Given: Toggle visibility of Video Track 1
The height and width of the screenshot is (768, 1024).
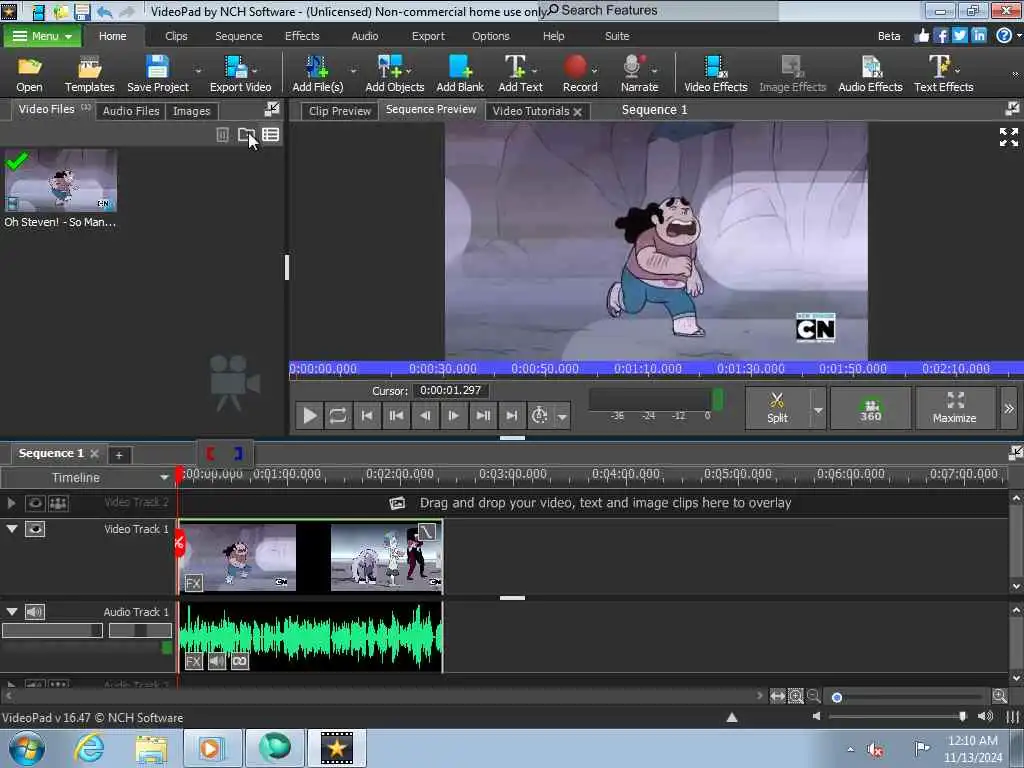Looking at the screenshot, I should point(35,529).
